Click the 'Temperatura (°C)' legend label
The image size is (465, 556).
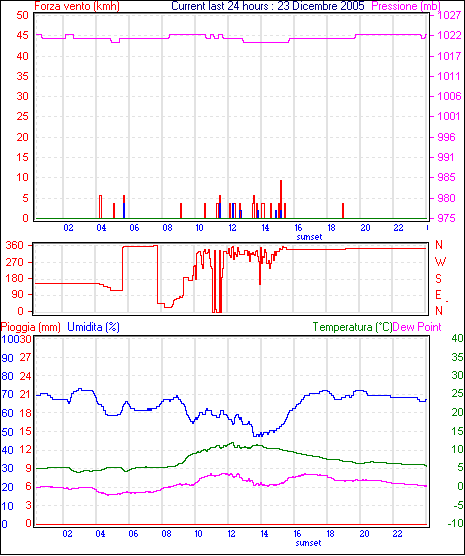(353, 327)
